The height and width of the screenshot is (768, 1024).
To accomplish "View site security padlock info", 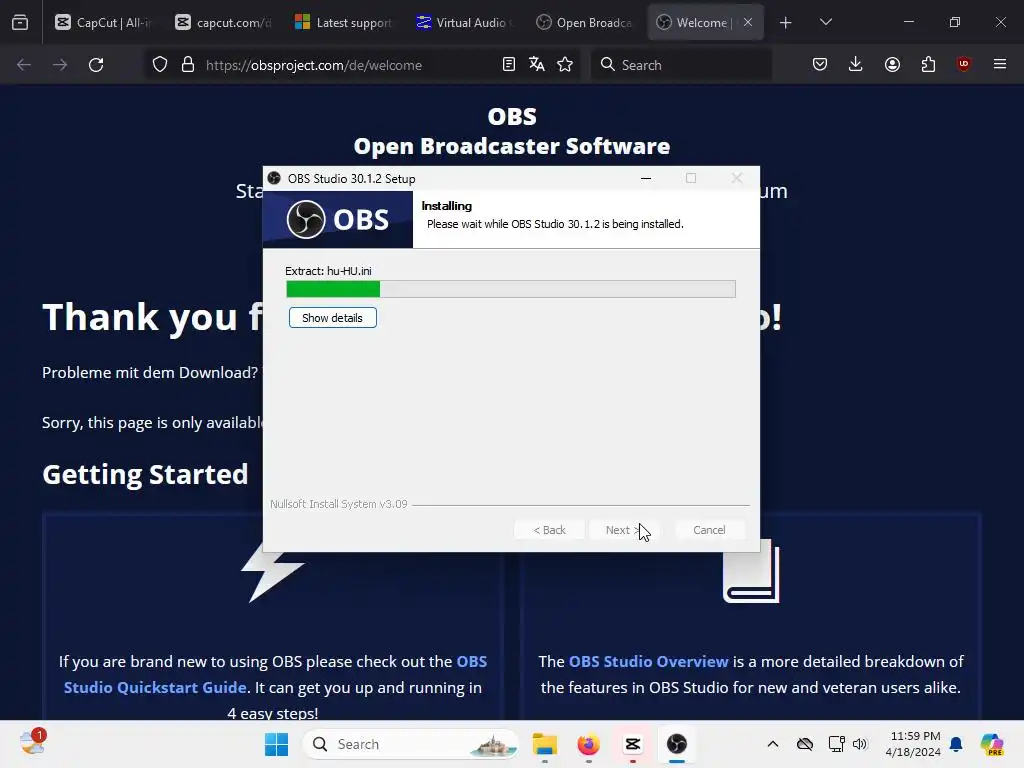I will (x=188, y=65).
